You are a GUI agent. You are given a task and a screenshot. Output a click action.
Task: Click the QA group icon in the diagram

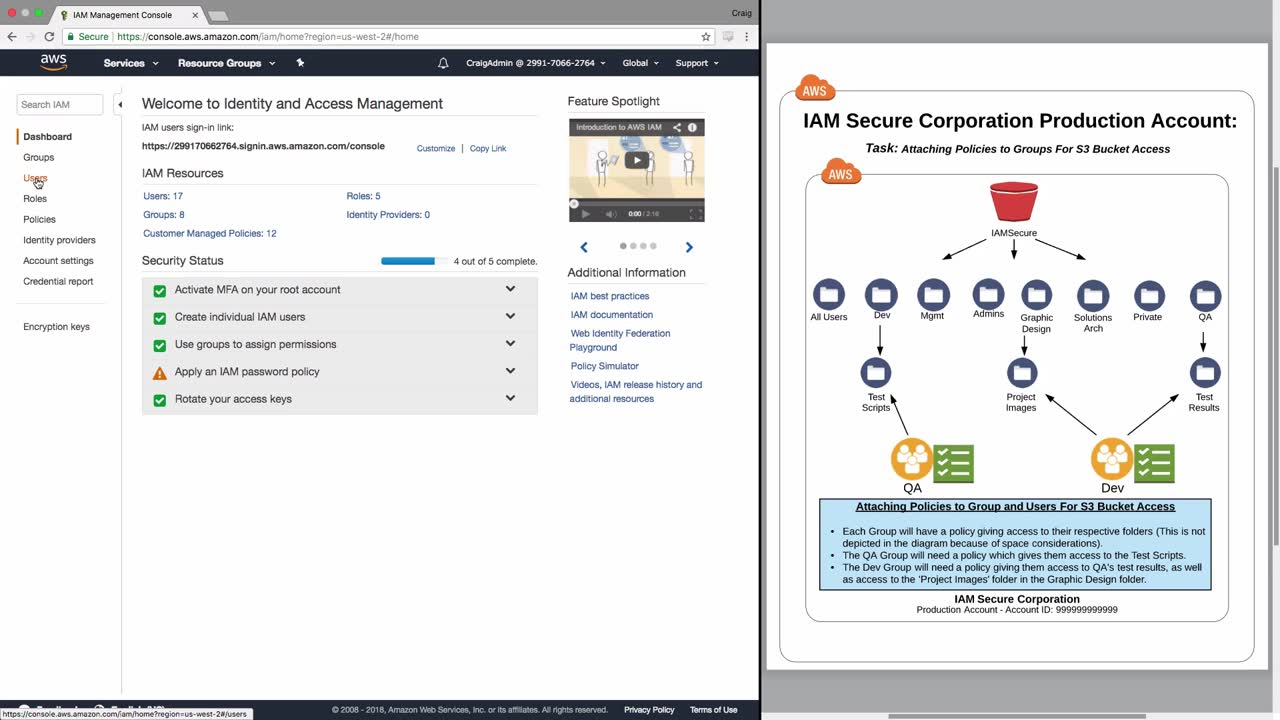click(x=912, y=460)
